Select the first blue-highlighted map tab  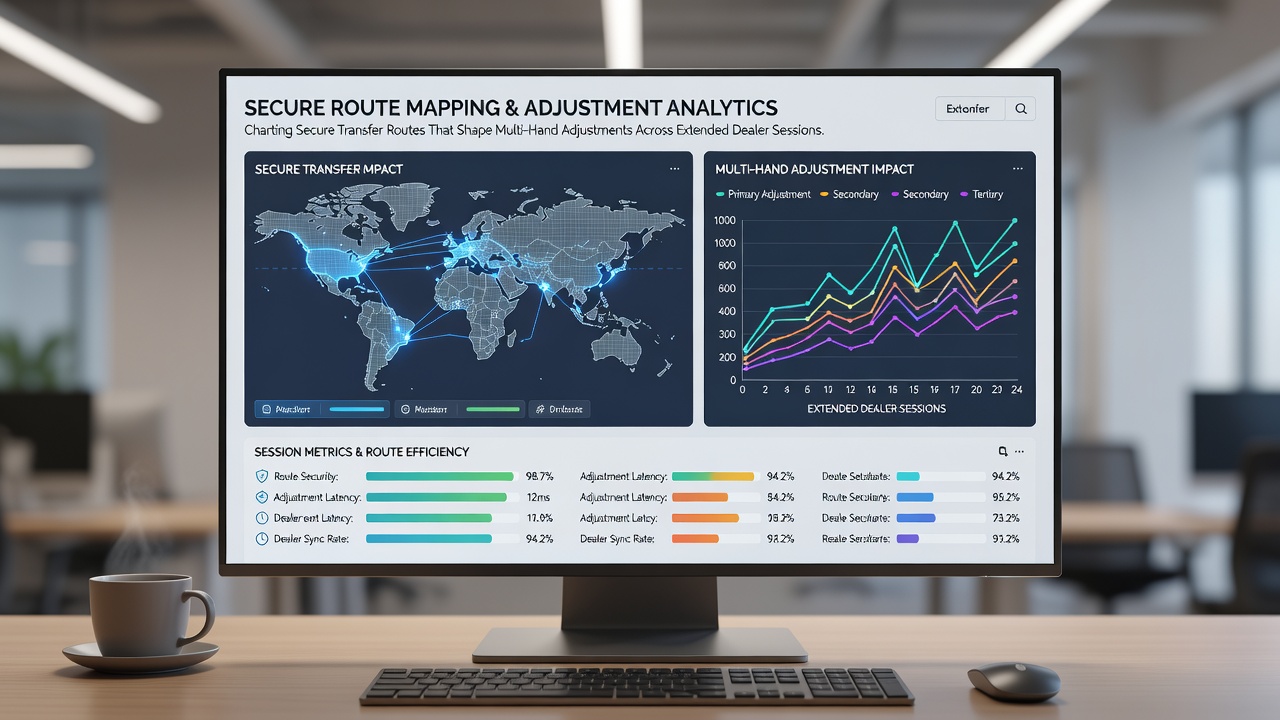(x=322, y=409)
